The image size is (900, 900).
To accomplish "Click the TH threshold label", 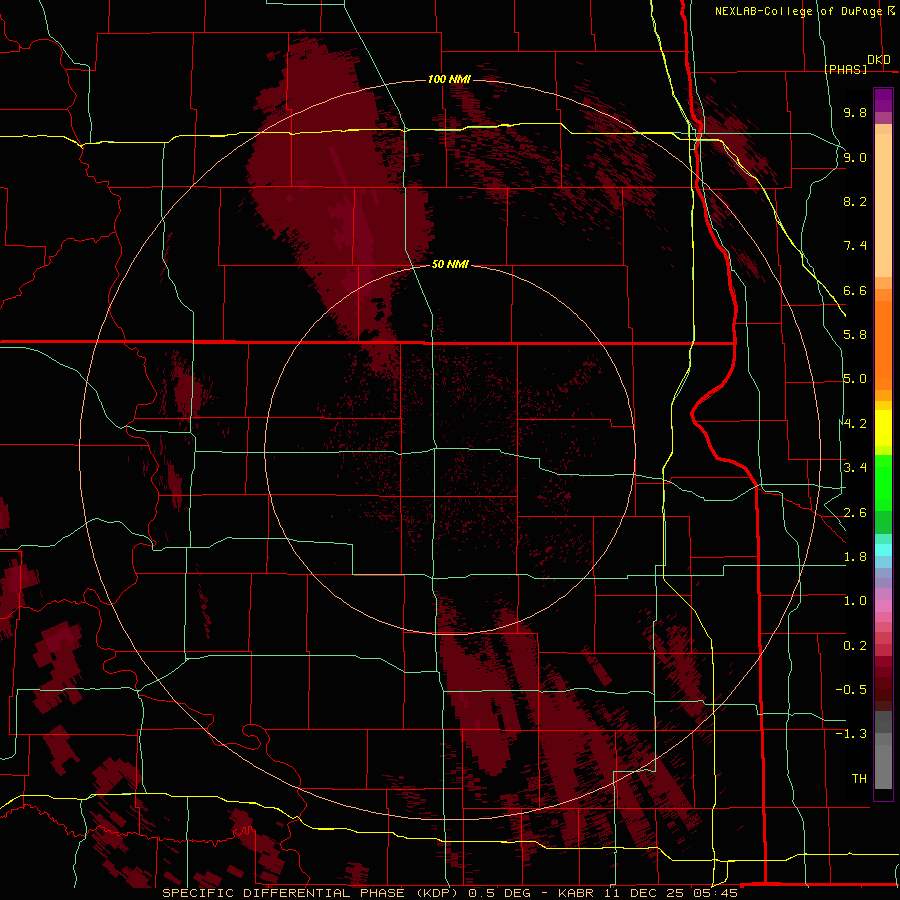I will coord(859,779).
